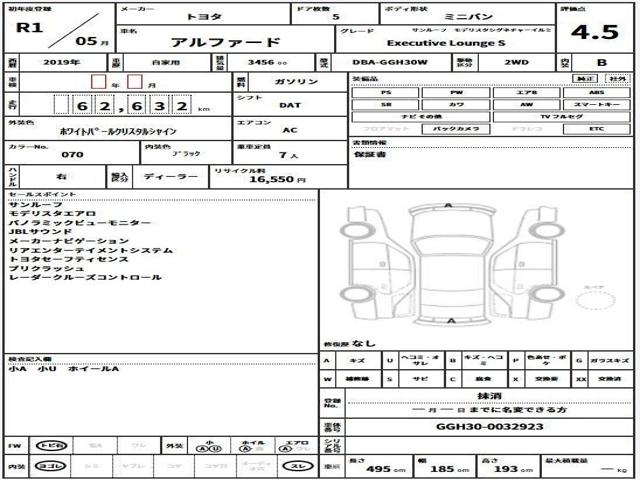Viewport: 640px width, 480px height.
Task: Click the プリクラッシュ sales point
Action: tap(46, 269)
